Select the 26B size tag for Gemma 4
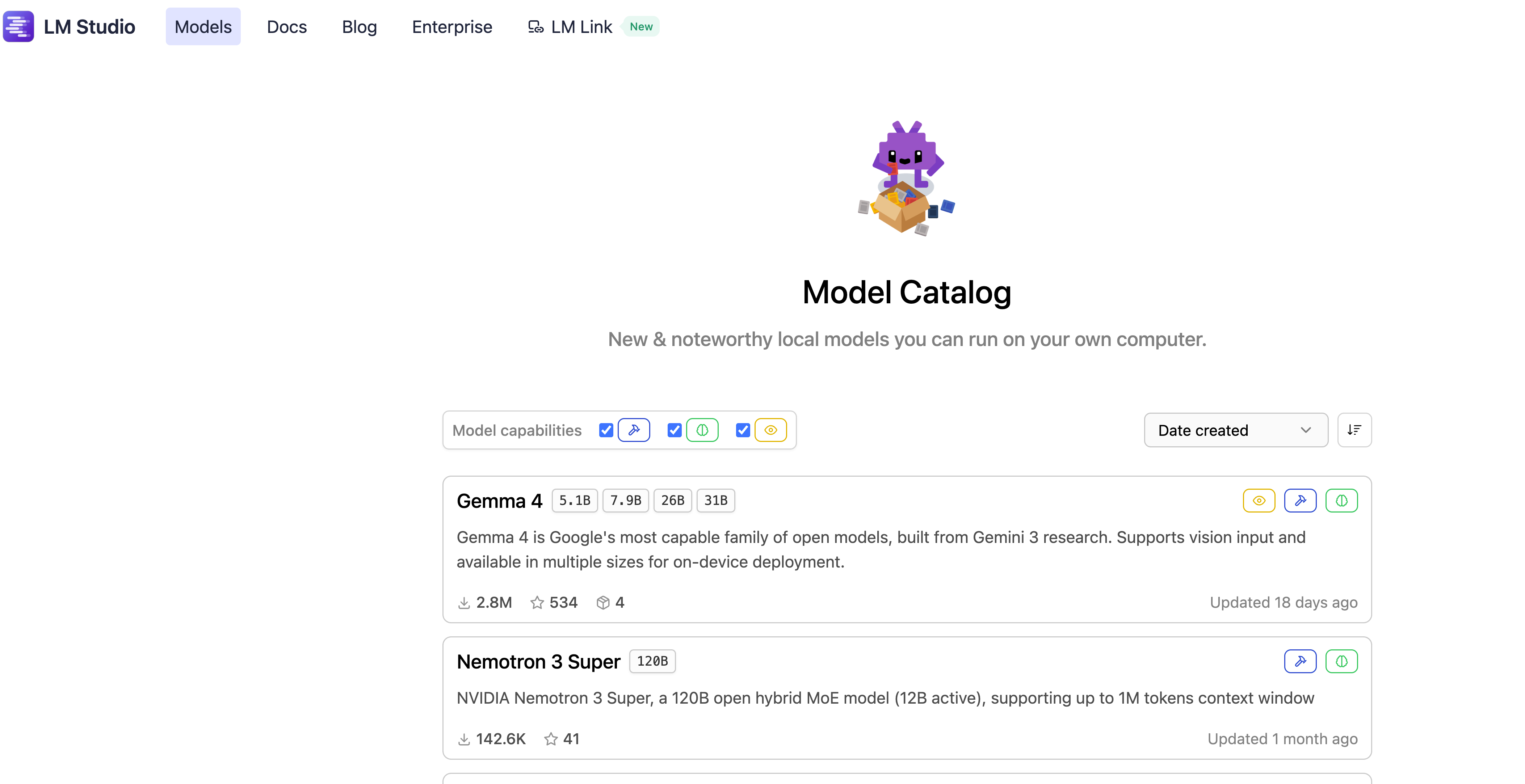The height and width of the screenshot is (784, 1525). pyautogui.click(x=672, y=501)
